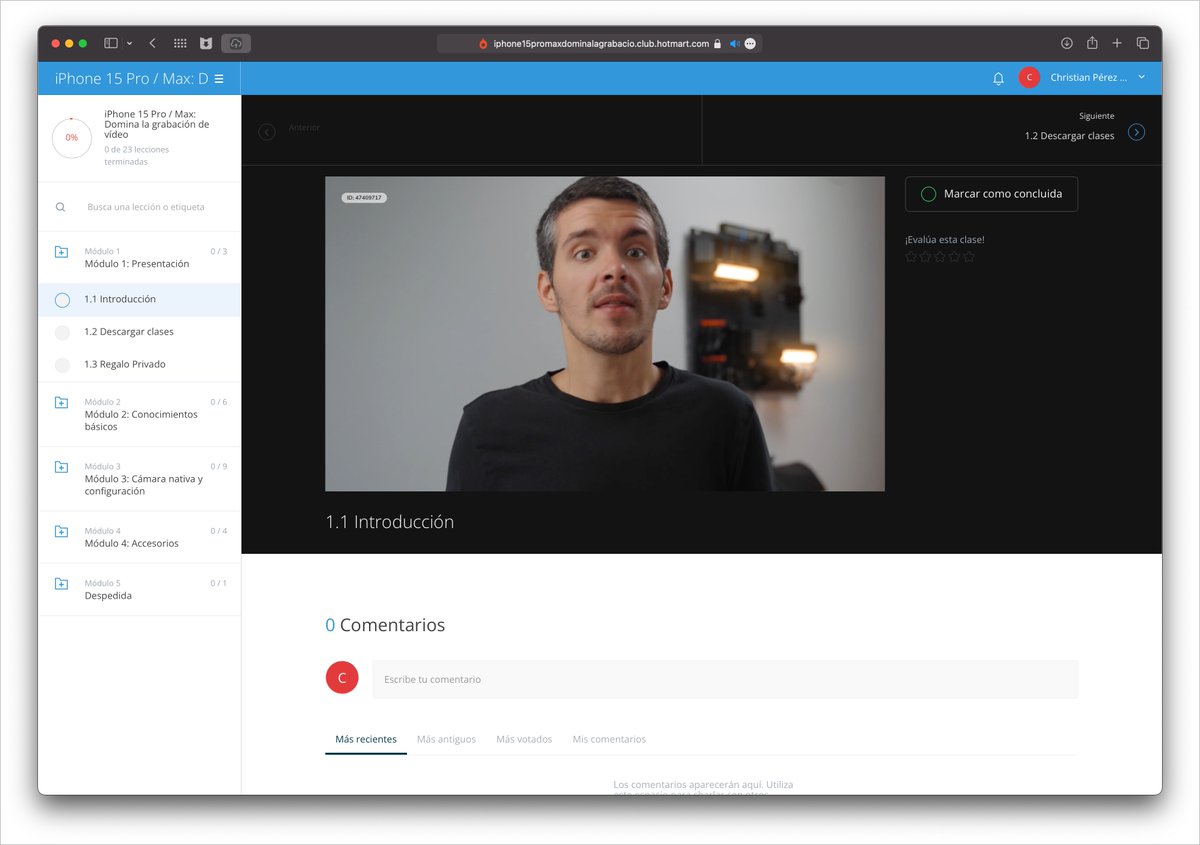Mute tab audio via speaker icon

tap(734, 44)
